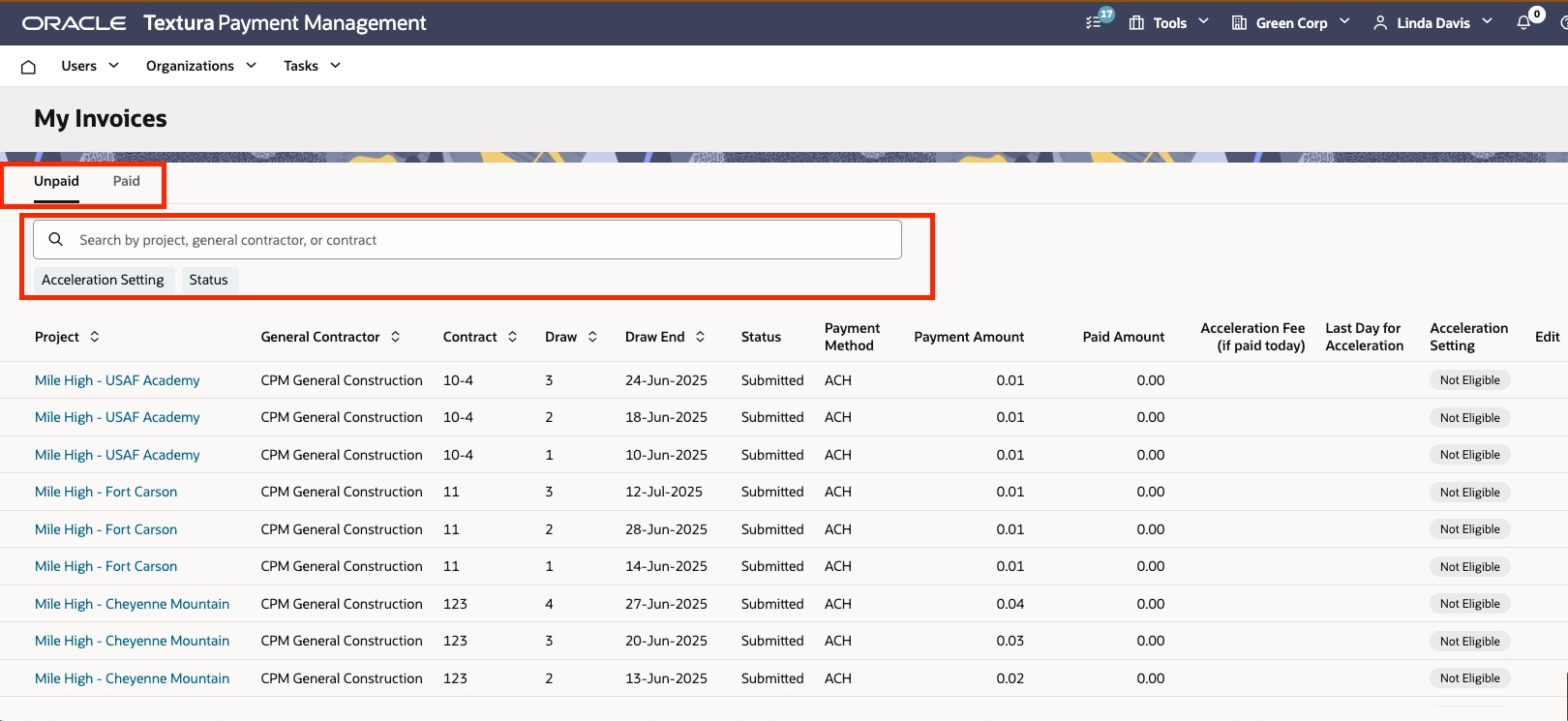Open Mile High - Fort Carson dated 12-Jul-2025

[x=106, y=492]
